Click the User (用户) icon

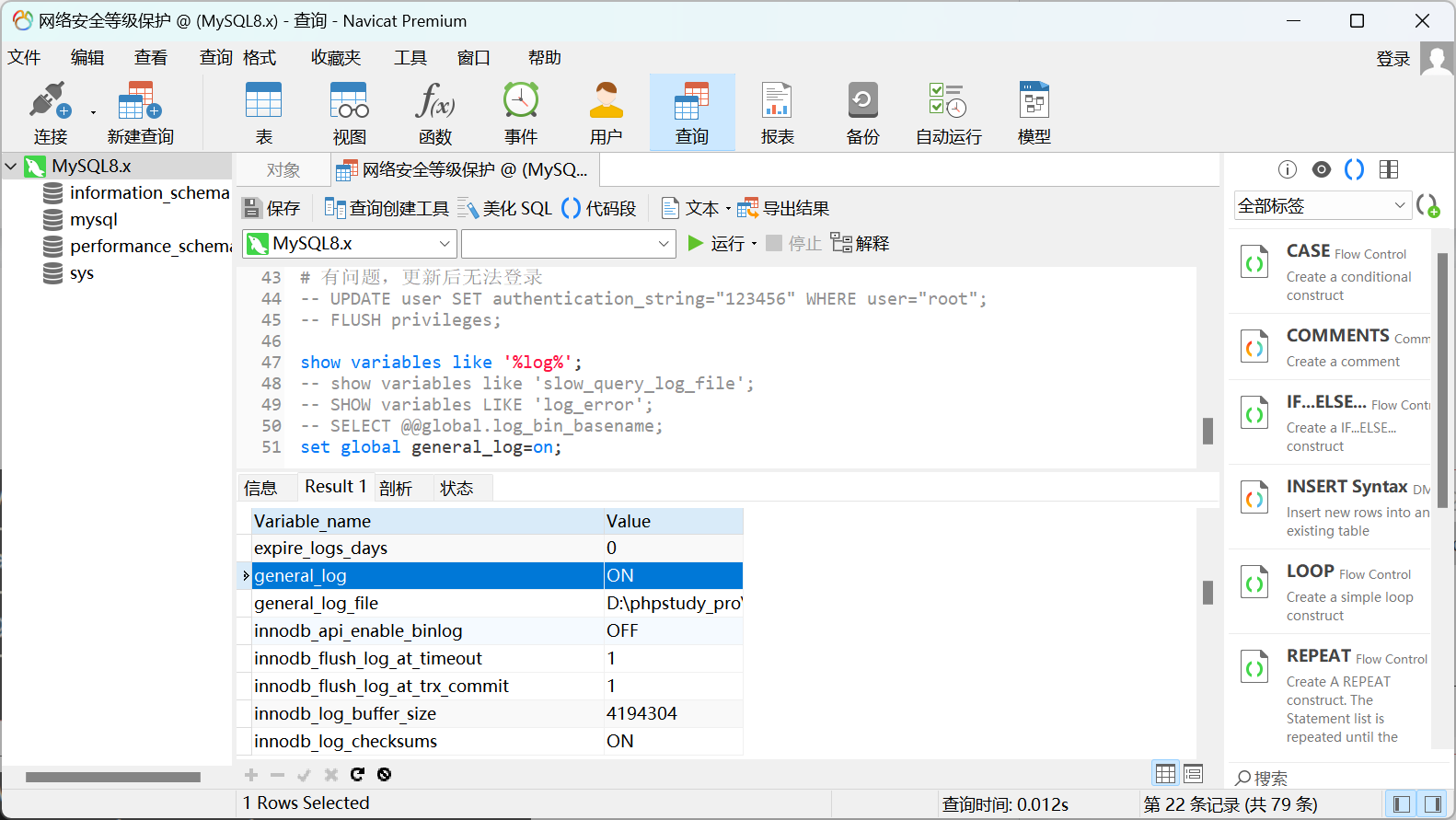point(606,112)
